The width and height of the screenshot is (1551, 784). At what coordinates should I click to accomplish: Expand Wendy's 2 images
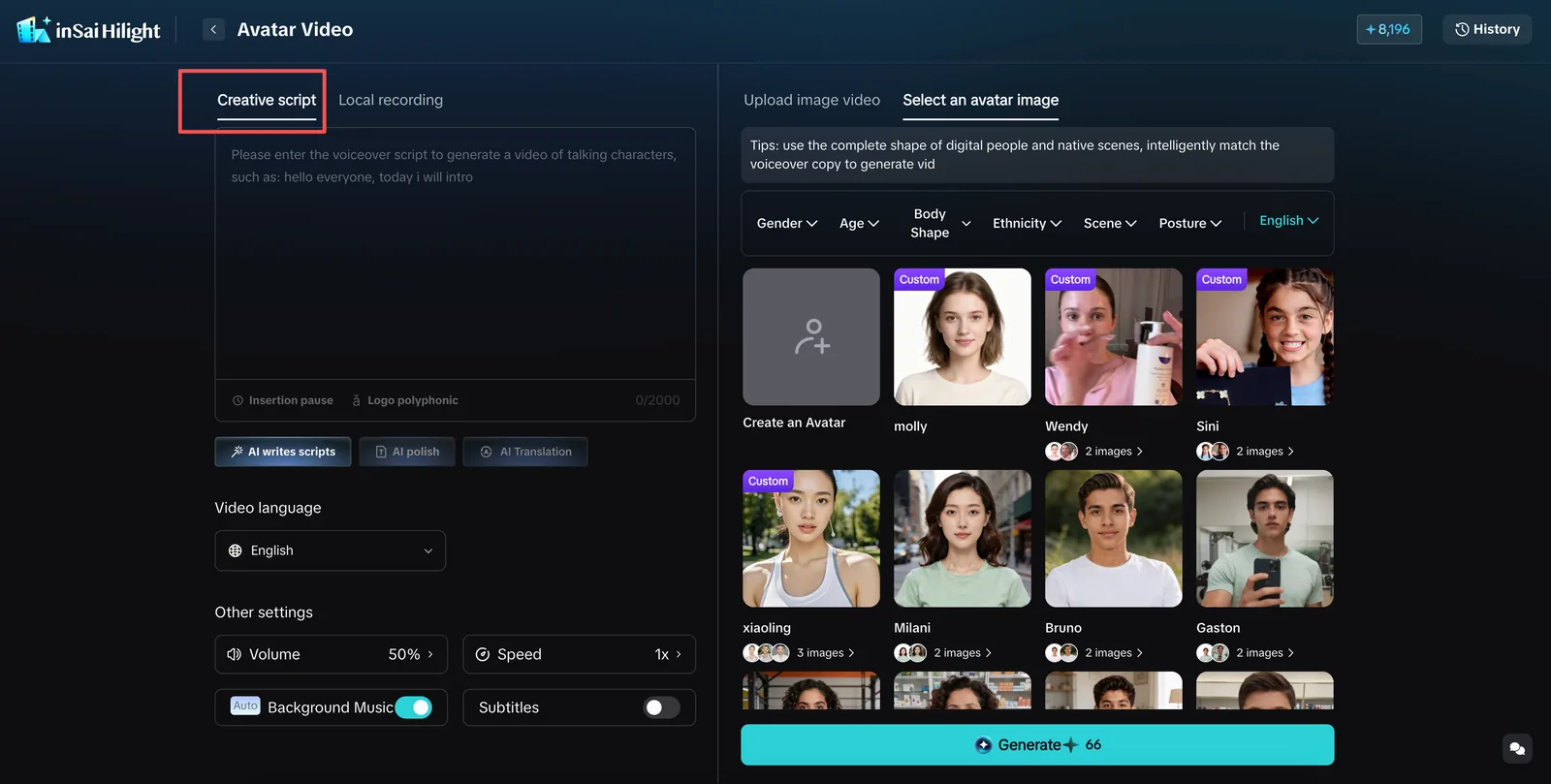(x=1094, y=451)
